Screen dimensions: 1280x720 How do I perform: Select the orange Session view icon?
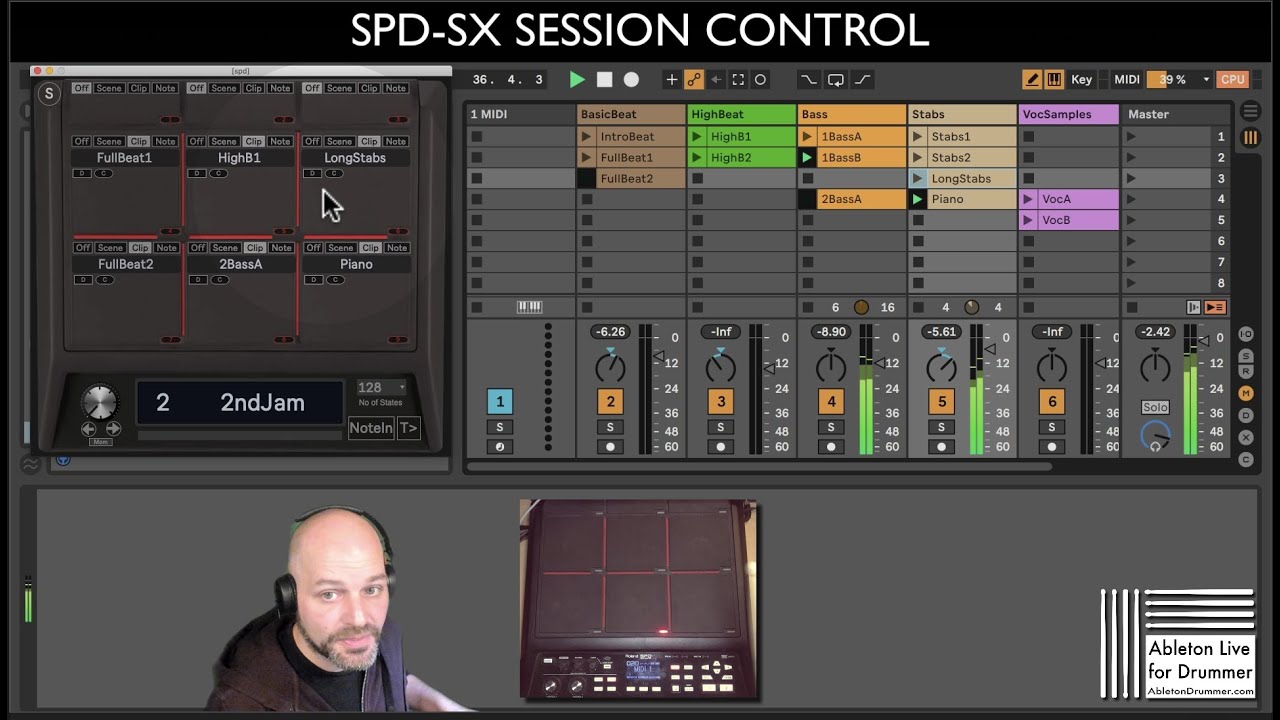tap(1250, 137)
